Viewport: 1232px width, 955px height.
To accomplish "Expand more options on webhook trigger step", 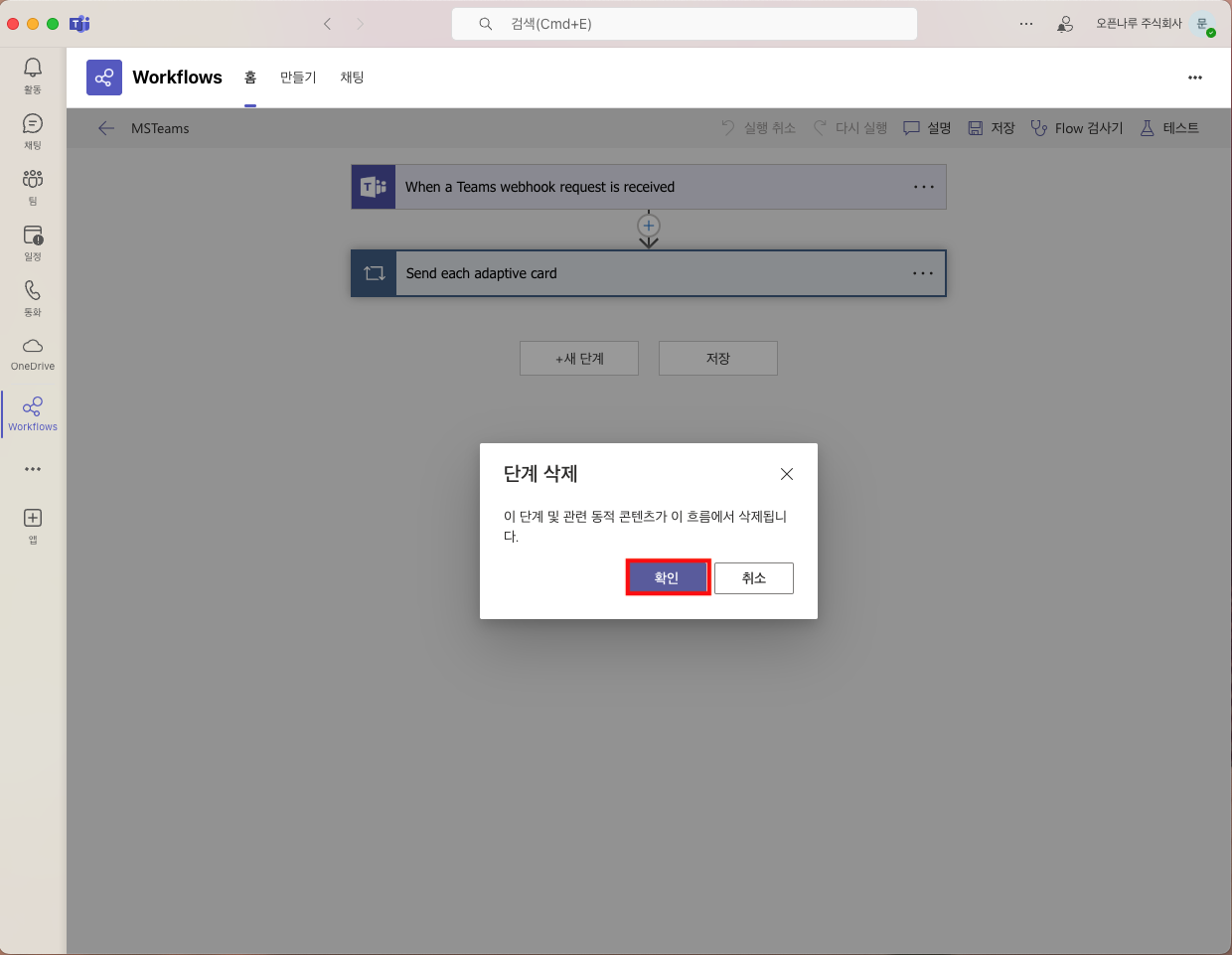I will pyautogui.click(x=923, y=187).
